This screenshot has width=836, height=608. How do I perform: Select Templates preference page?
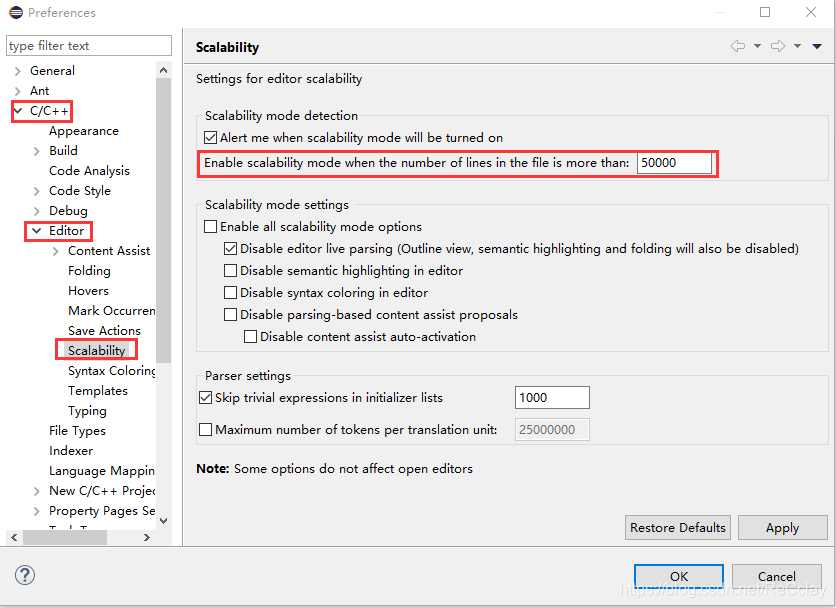[98, 390]
